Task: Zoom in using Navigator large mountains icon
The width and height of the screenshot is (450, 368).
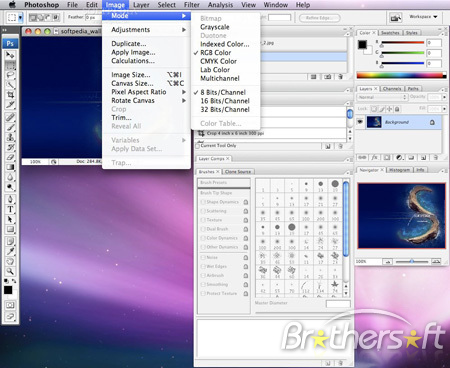Action: click(436, 262)
